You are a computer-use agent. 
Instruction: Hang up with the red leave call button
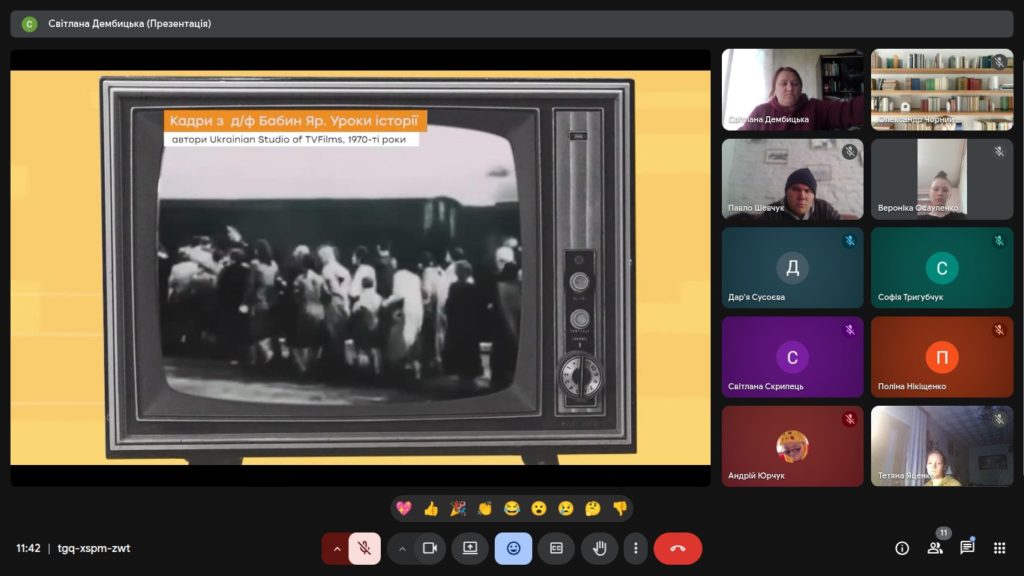[x=678, y=548]
